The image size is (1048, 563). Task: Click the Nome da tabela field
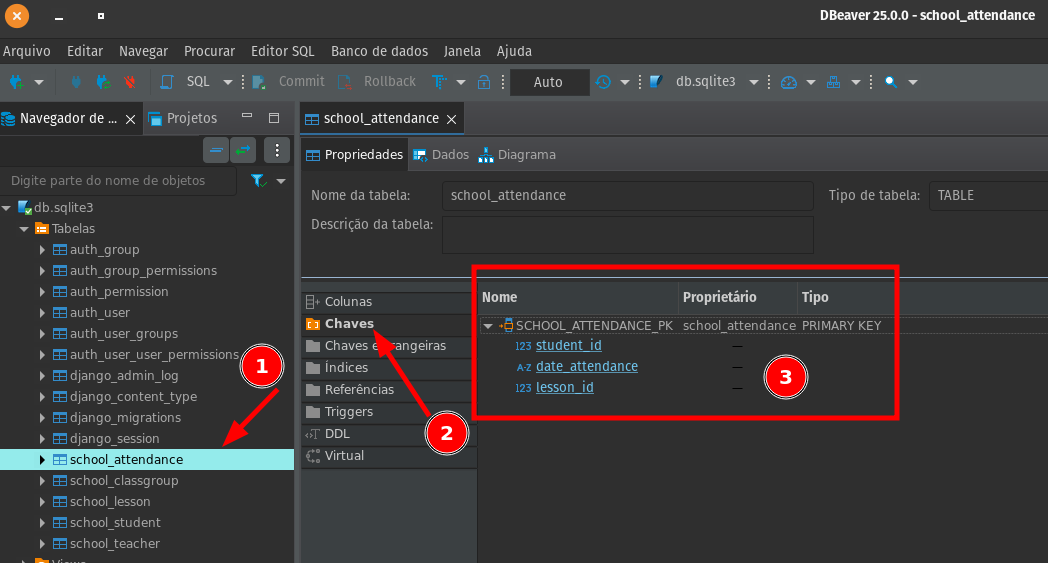tap(628, 195)
